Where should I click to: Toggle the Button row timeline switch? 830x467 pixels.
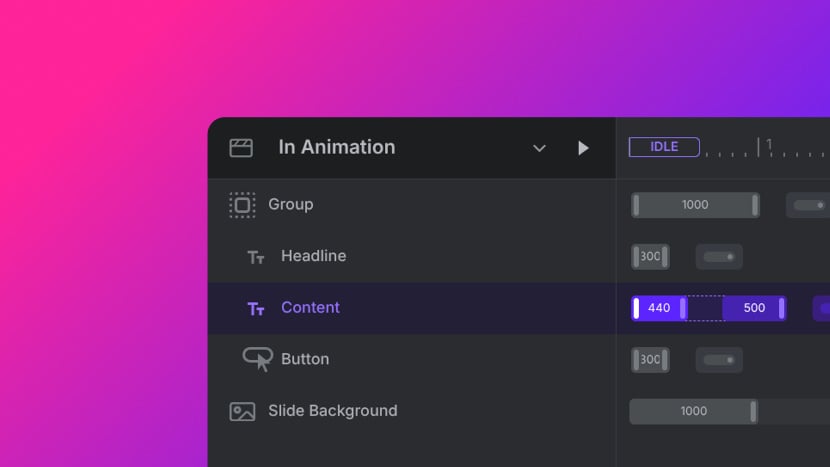click(x=719, y=360)
